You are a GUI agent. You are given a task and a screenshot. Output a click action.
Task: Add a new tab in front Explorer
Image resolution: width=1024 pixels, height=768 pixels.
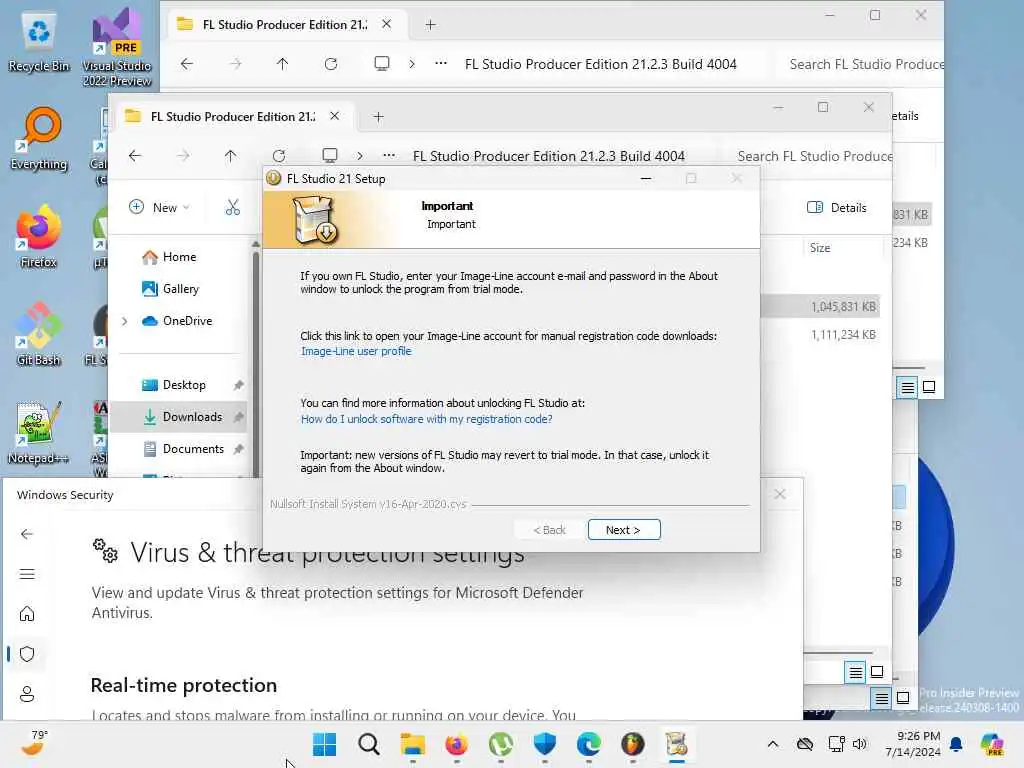coord(378,116)
